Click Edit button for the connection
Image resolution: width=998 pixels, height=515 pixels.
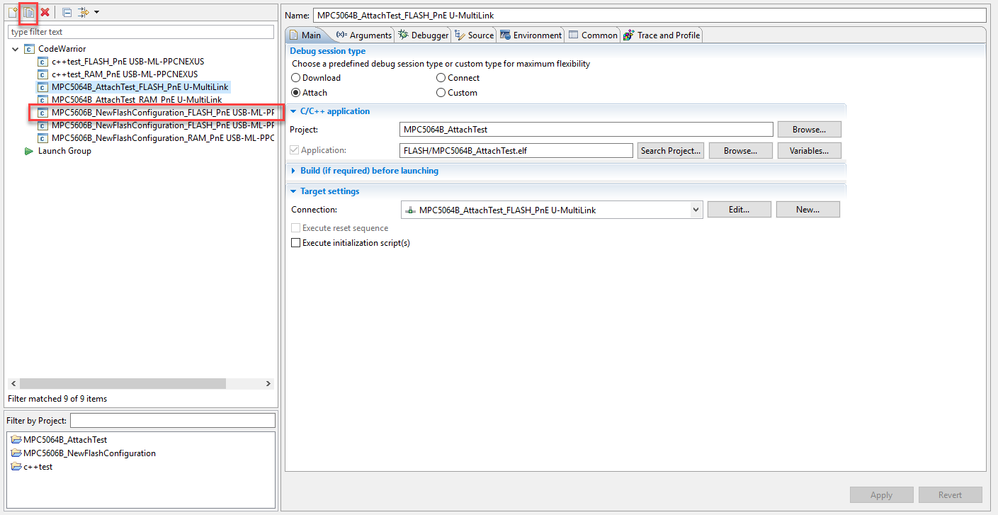pos(739,209)
